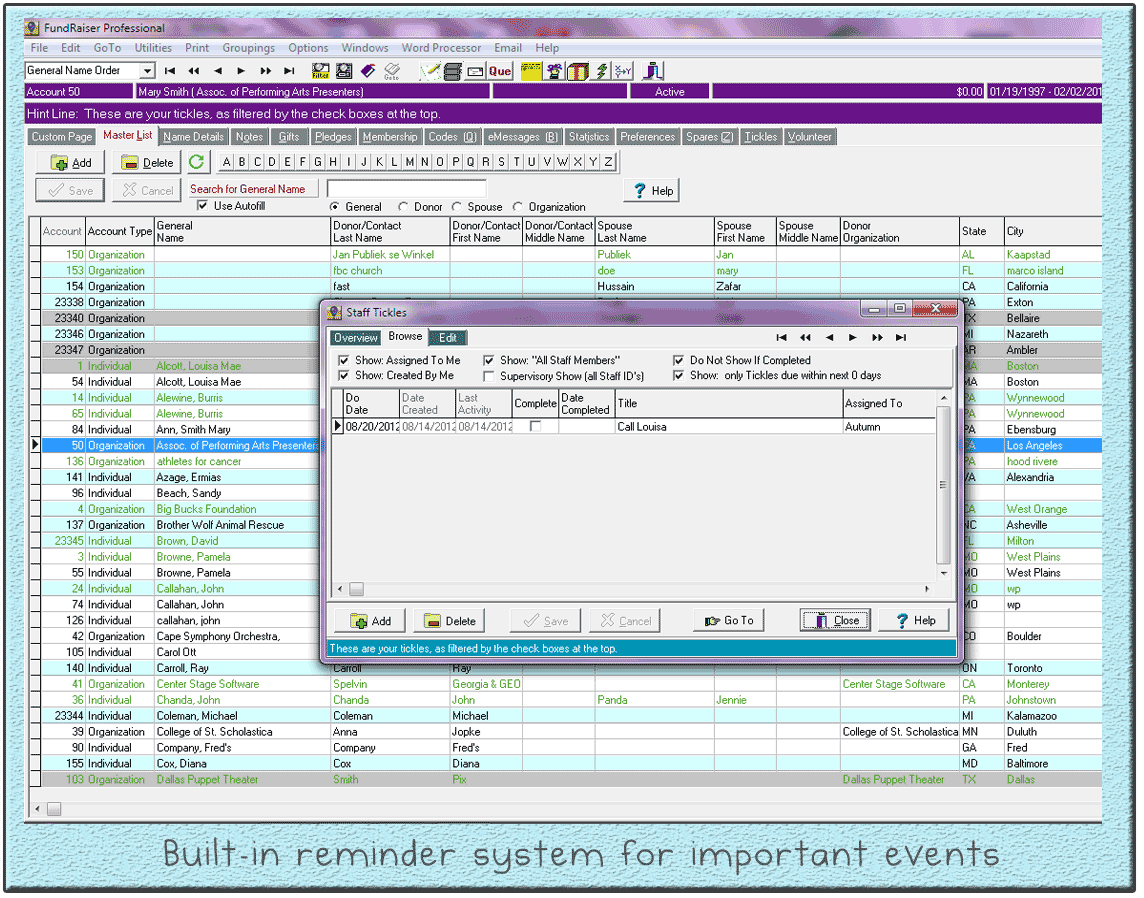Open the Utilities menu
1144x898 pixels.
tap(153, 48)
